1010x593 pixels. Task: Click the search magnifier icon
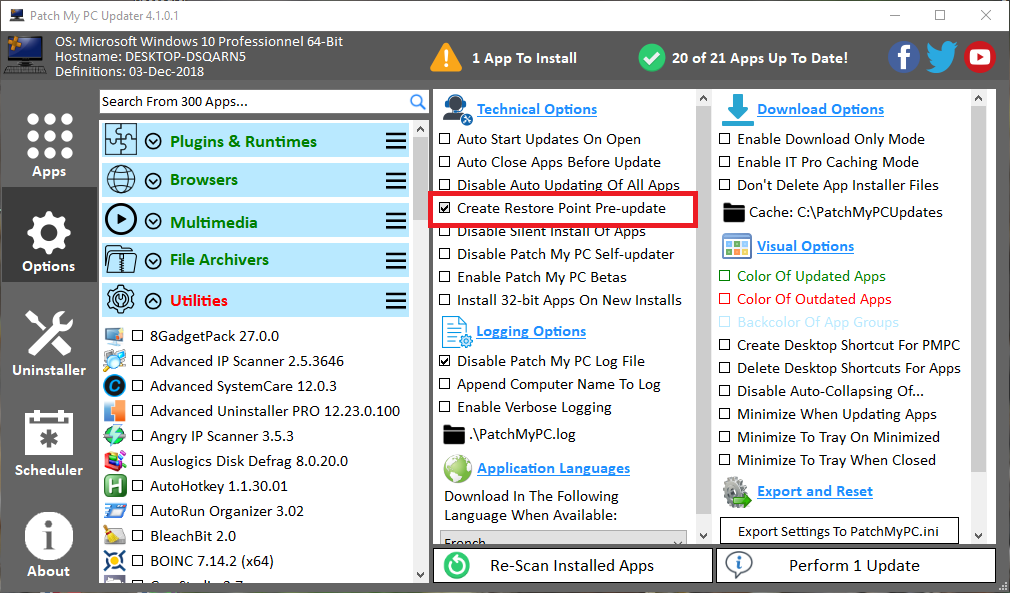click(418, 101)
